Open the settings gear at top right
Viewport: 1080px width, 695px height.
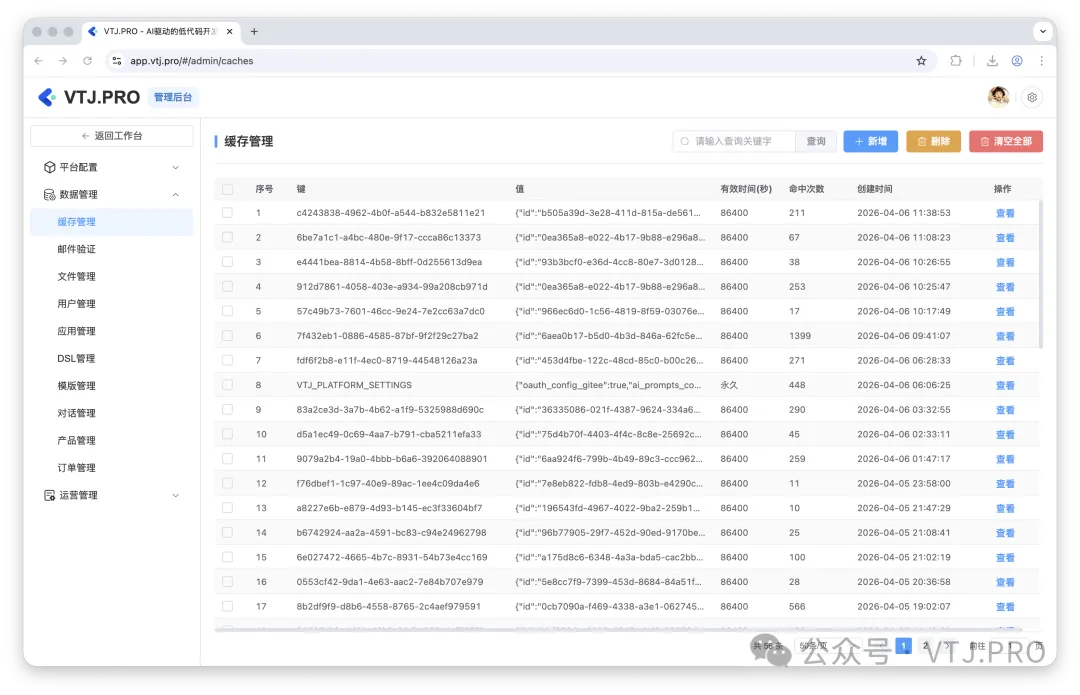(1032, 96)
